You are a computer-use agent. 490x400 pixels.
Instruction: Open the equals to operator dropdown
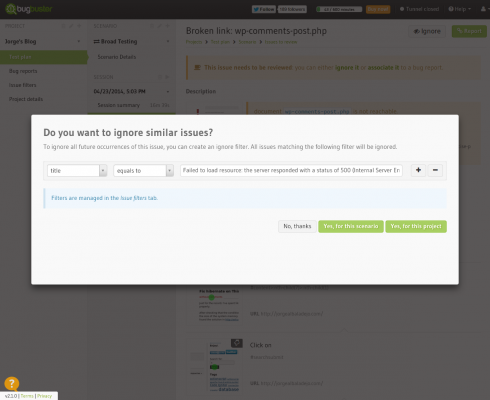click(143, 171)
